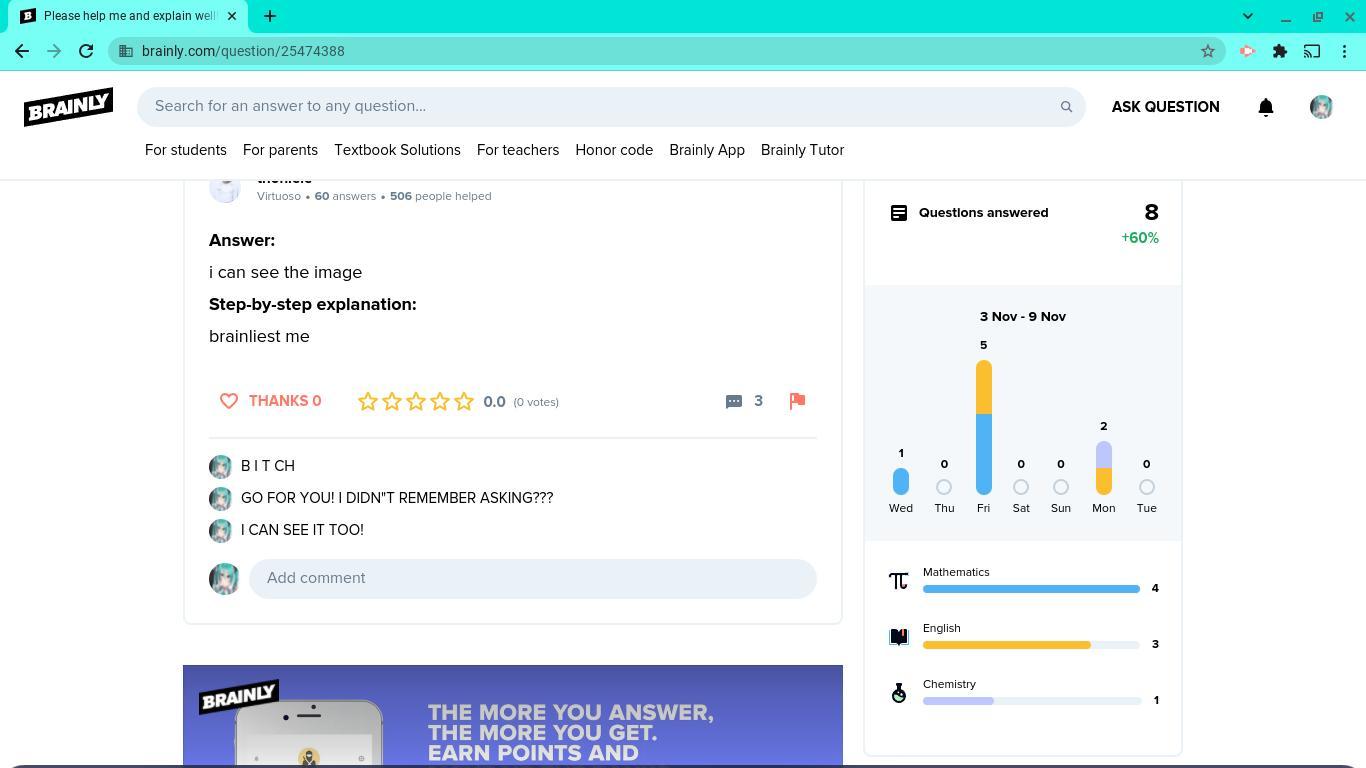Click the Brainly promotional banner
1366x768 pixels.
pyautogui.click(x=513, y=715)
